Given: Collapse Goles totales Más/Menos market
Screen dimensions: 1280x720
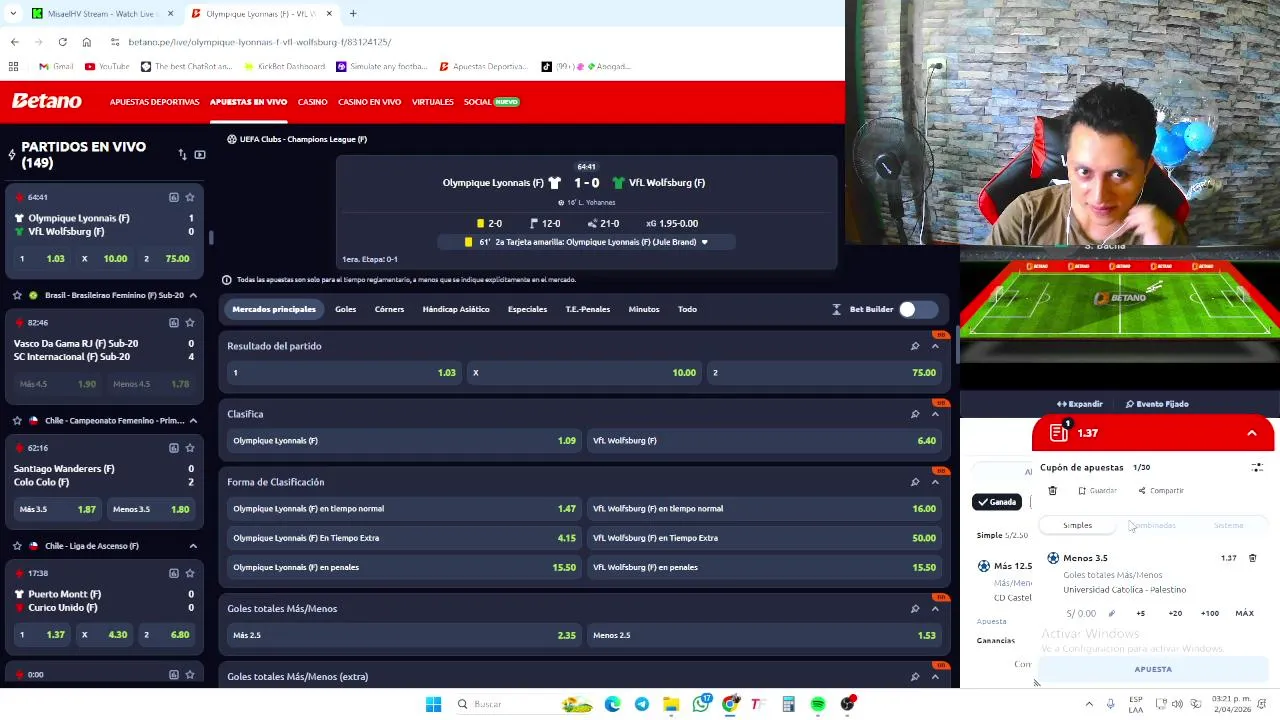Looking at the screenshot, I should 935,608.
